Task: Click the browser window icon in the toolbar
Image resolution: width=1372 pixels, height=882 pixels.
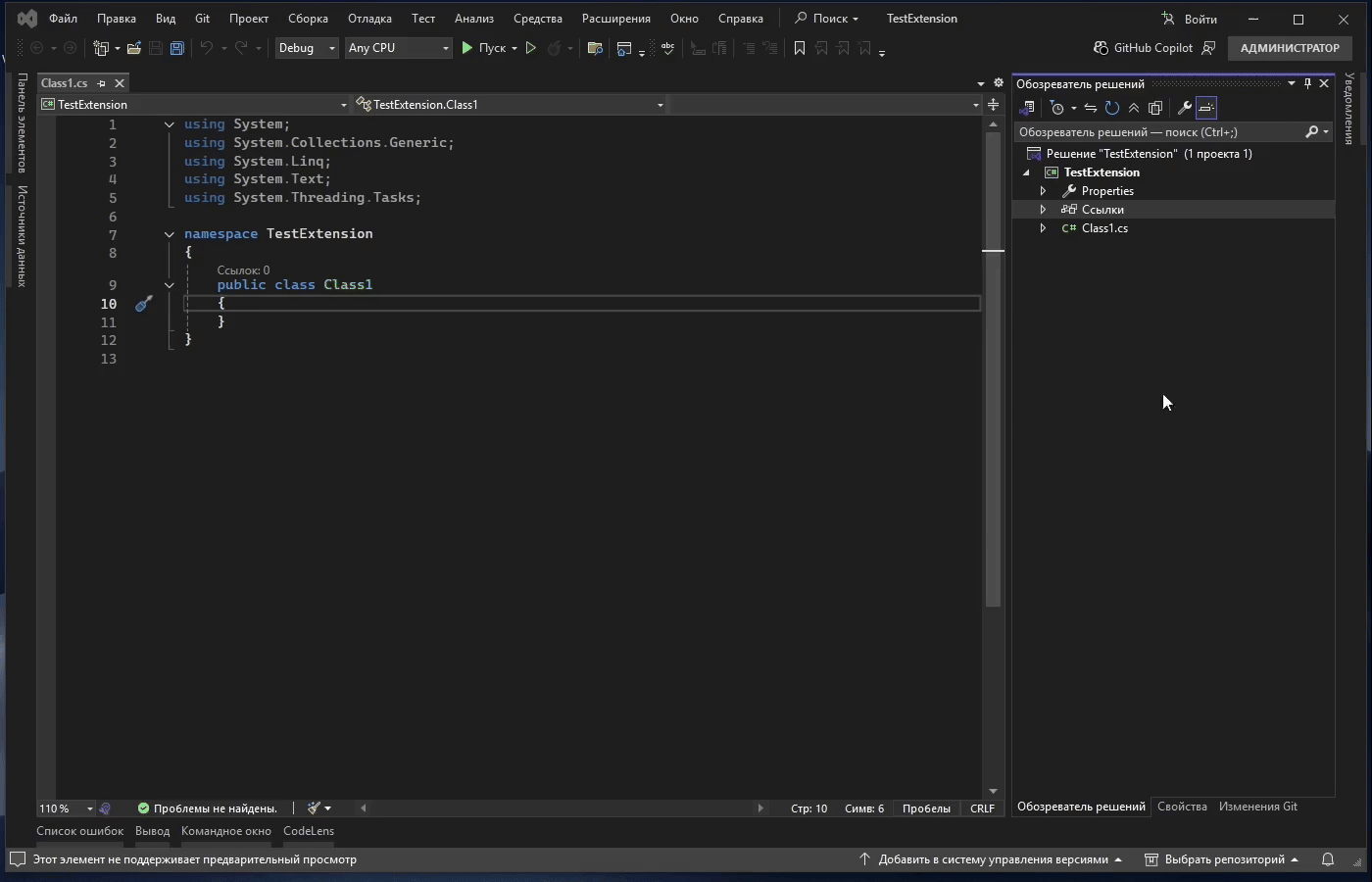Action: (623, 48)
